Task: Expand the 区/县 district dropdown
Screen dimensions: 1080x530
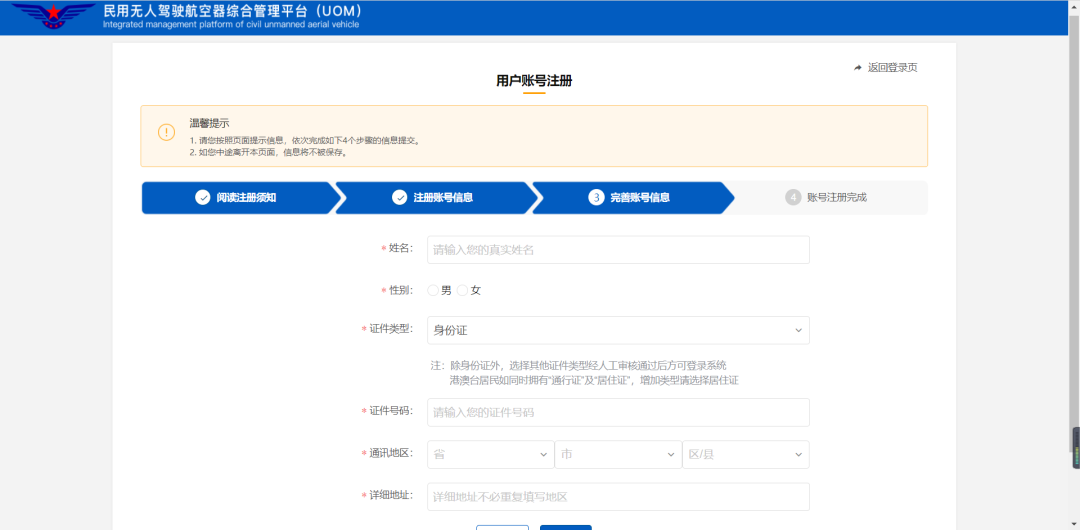Action: click(x=745, y=454)
